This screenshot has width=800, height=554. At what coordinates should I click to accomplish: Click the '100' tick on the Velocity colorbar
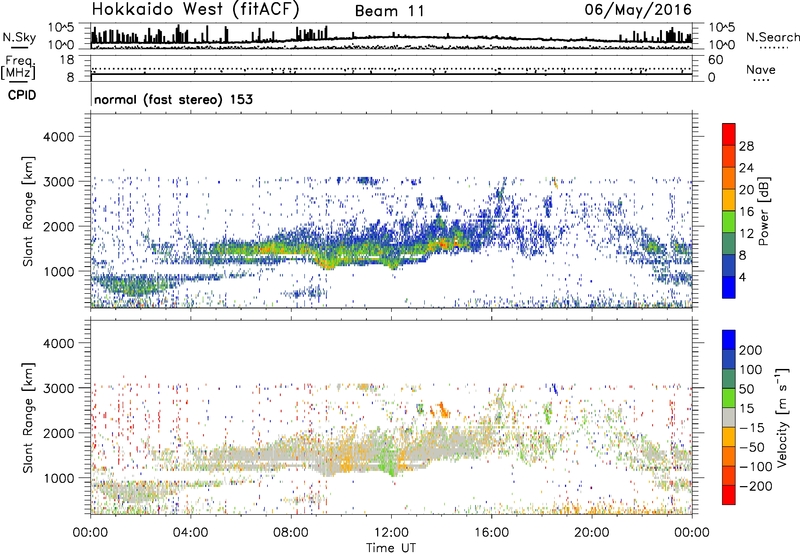(x=751, y=370)
